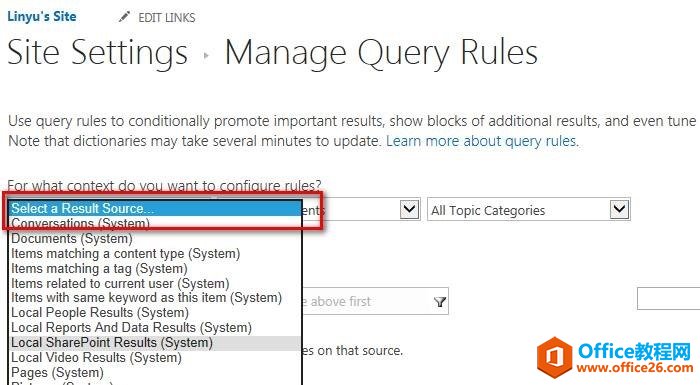Click the EDIT LINKS pencil icon

(x=124, y=17)
